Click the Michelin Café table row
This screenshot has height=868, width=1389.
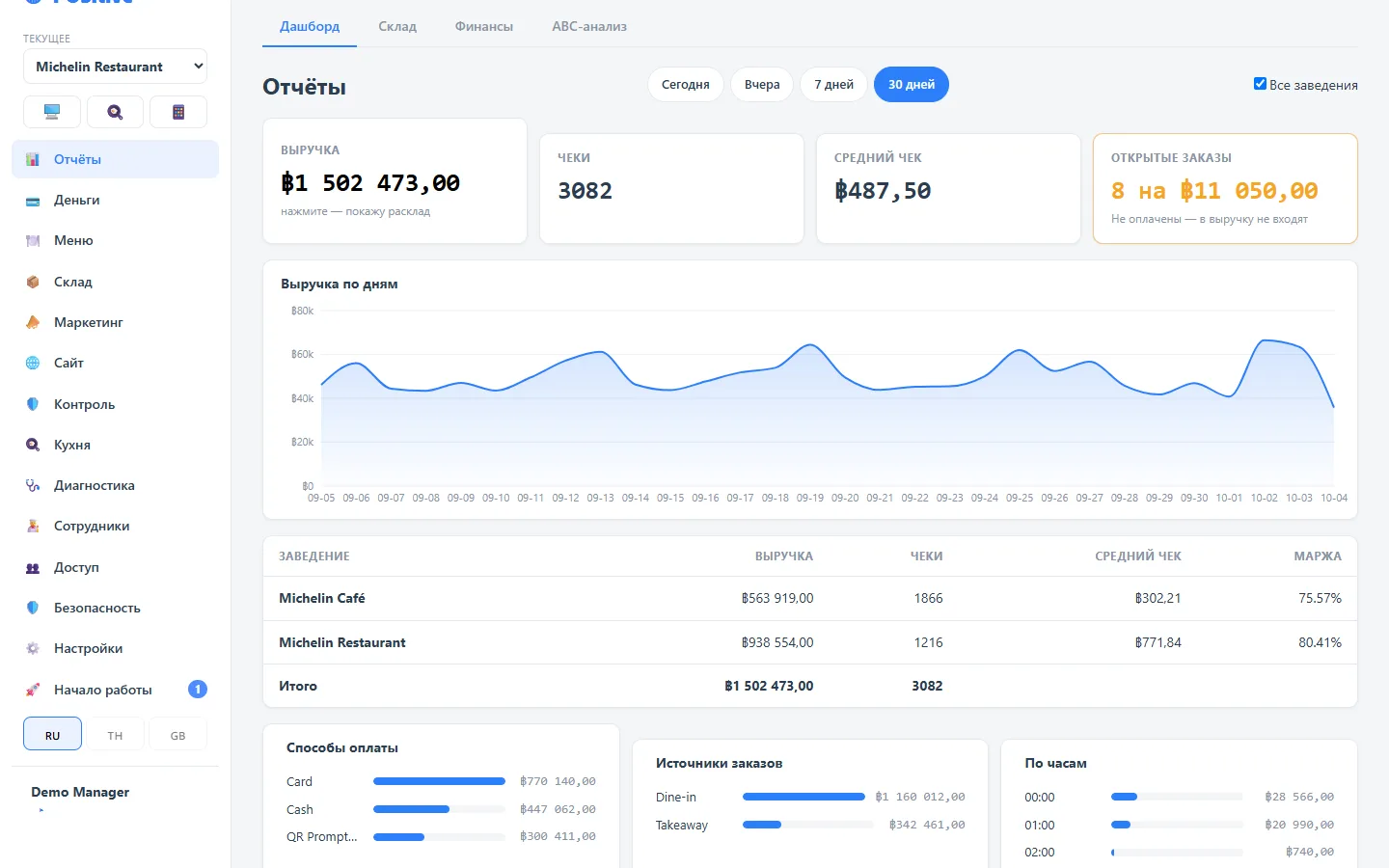point(810,598)
